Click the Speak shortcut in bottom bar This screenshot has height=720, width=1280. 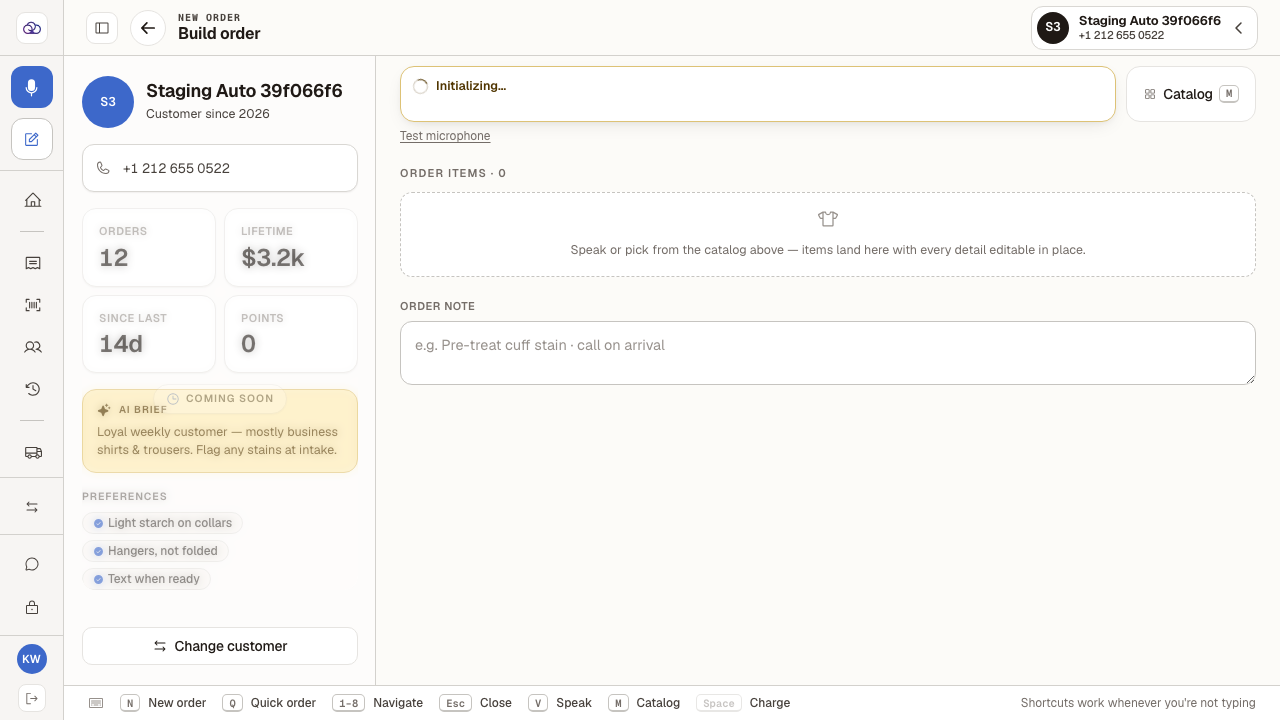click(560, 703)
